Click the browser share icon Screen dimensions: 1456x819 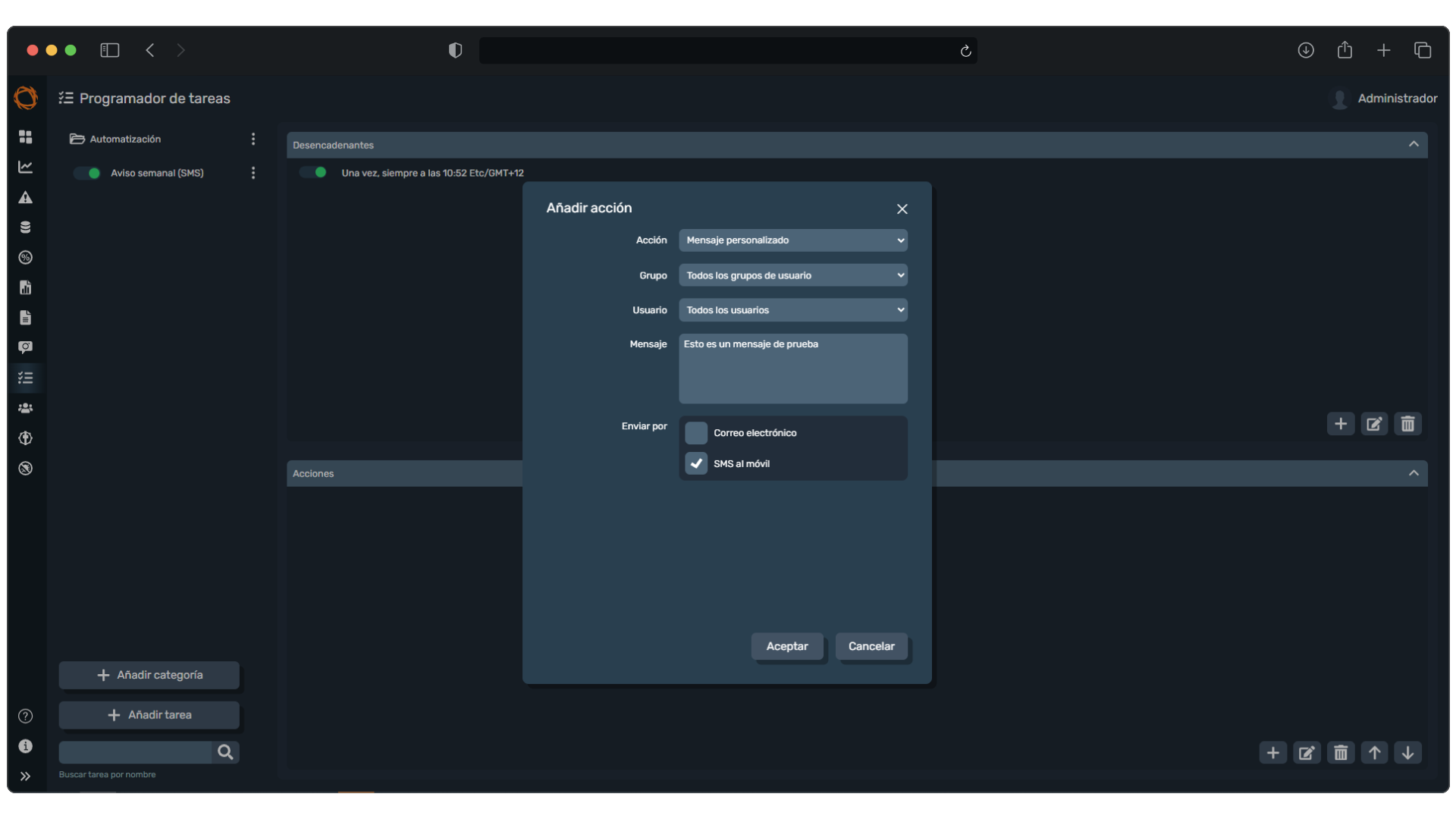click(1345, 50)
